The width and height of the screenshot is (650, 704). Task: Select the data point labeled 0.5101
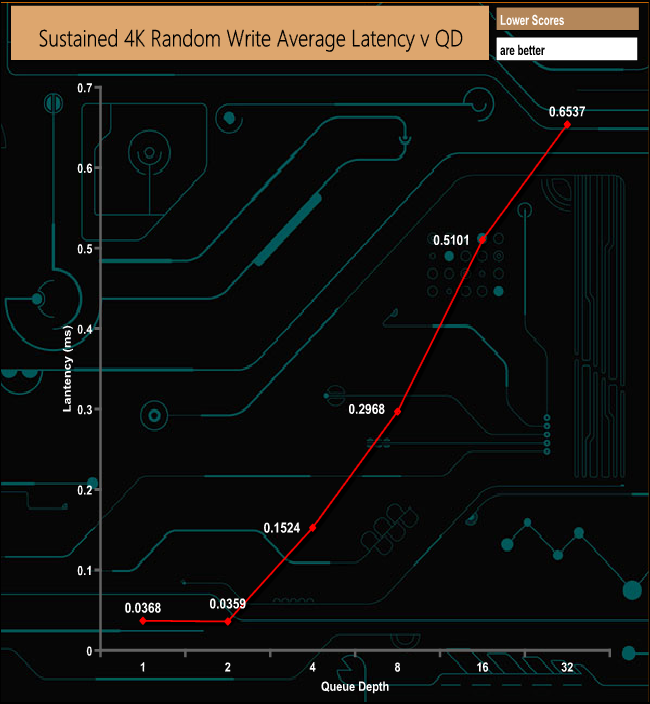click(482, 240)
